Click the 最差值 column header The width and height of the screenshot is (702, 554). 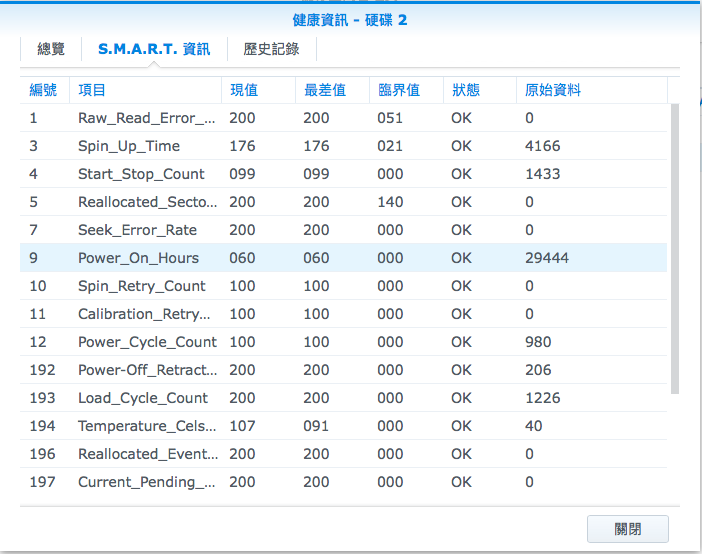tap(332, 90)
